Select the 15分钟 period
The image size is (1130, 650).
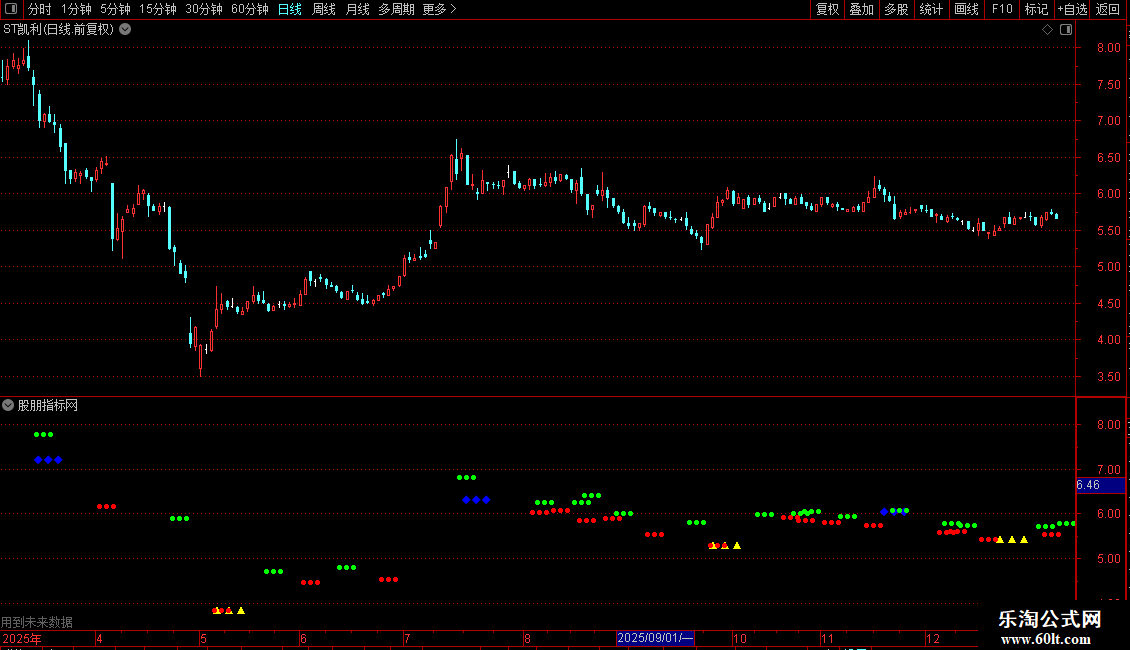pos(157,9)
